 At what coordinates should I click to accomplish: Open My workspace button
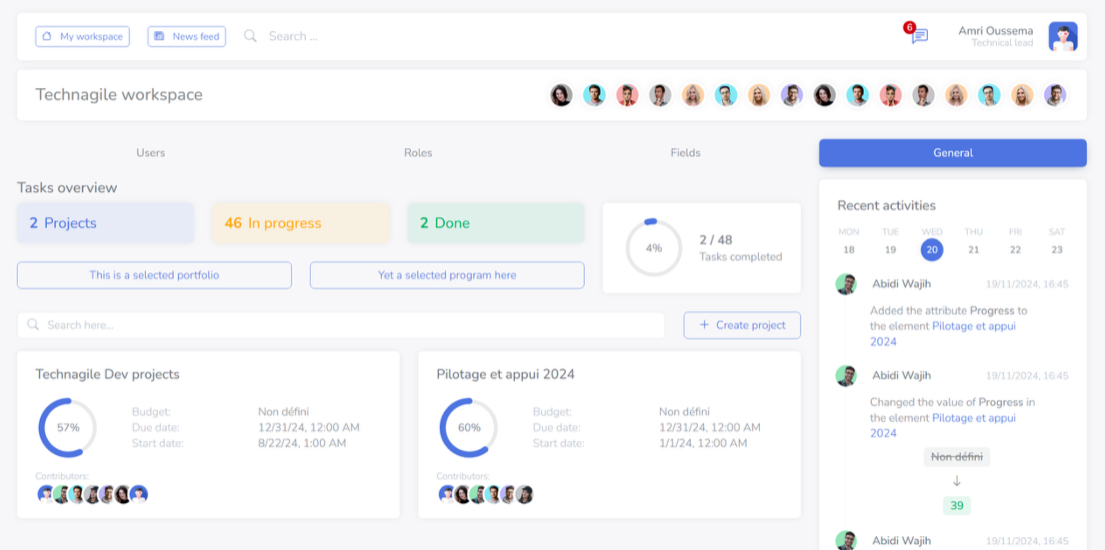coord(82,37)
